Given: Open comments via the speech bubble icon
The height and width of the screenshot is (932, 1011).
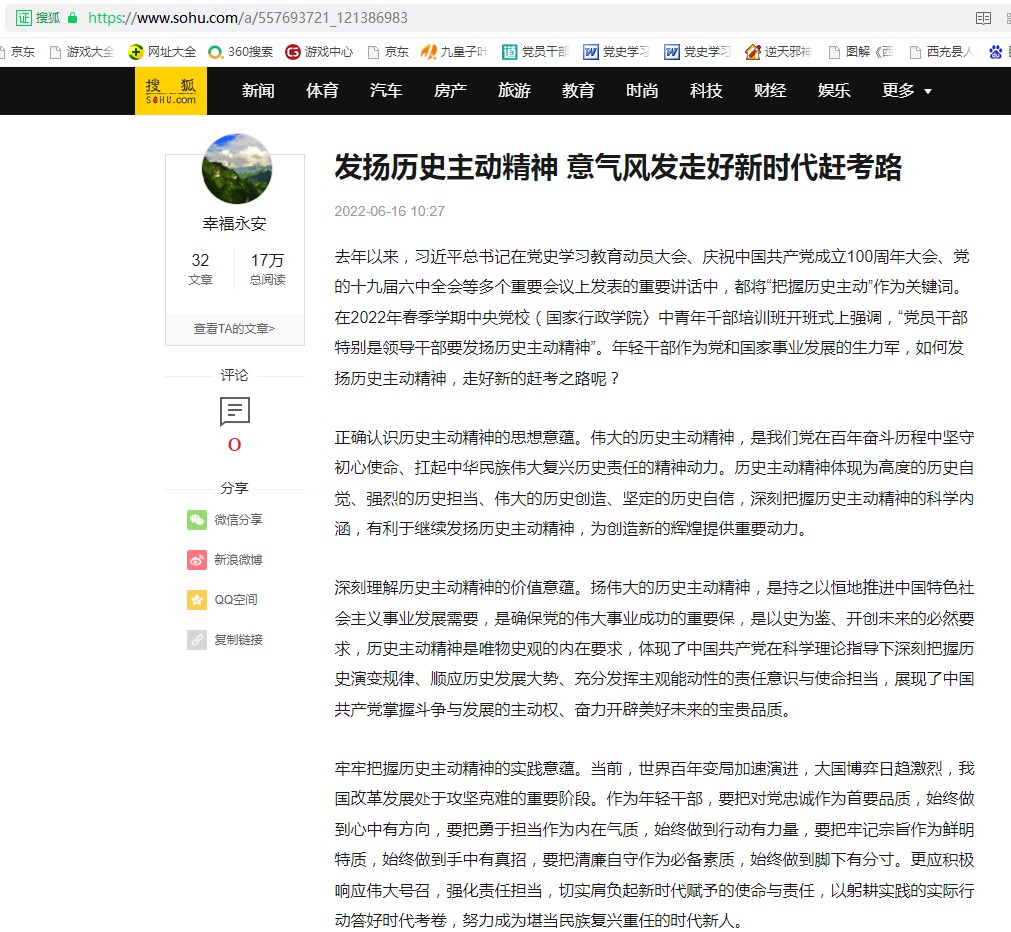Looking at the screenshot, I should (x=235, y=411).
